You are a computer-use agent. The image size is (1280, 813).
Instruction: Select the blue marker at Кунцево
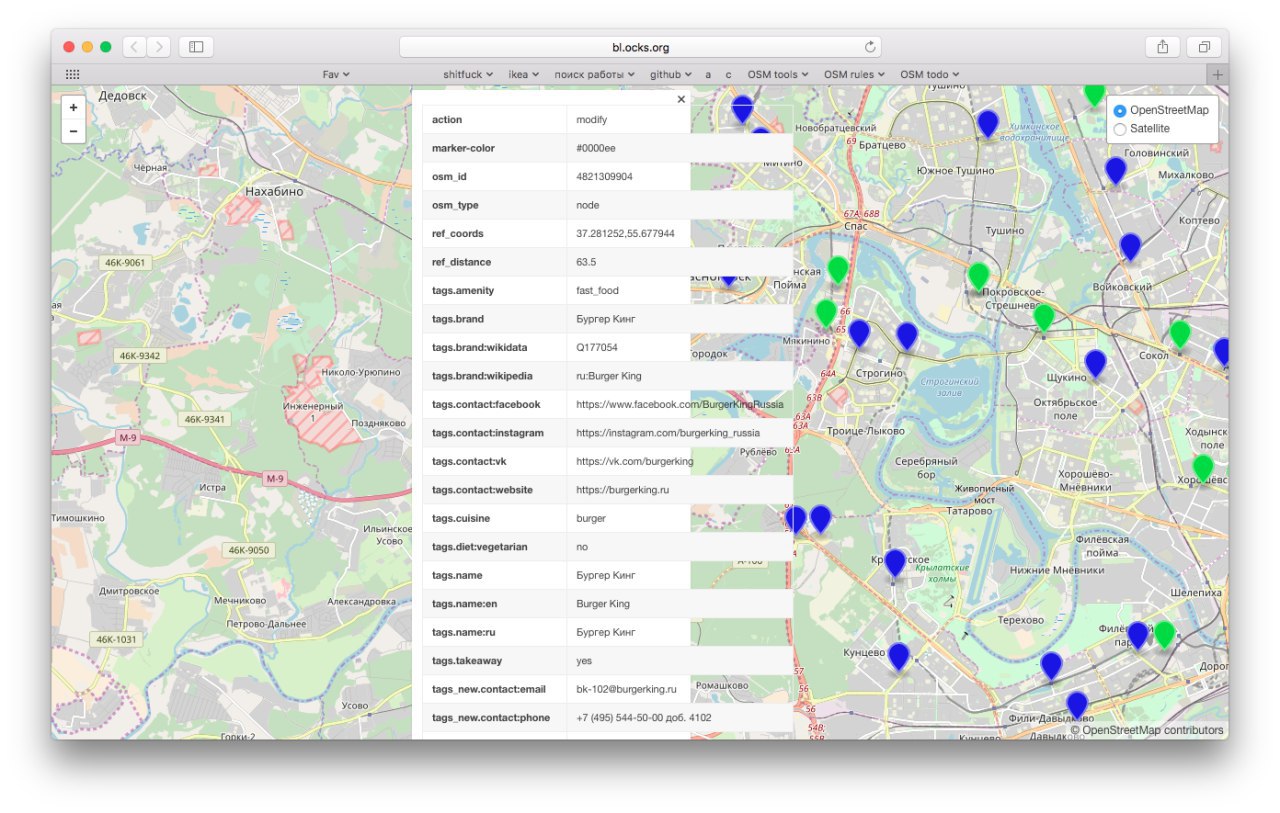point(899,656)
